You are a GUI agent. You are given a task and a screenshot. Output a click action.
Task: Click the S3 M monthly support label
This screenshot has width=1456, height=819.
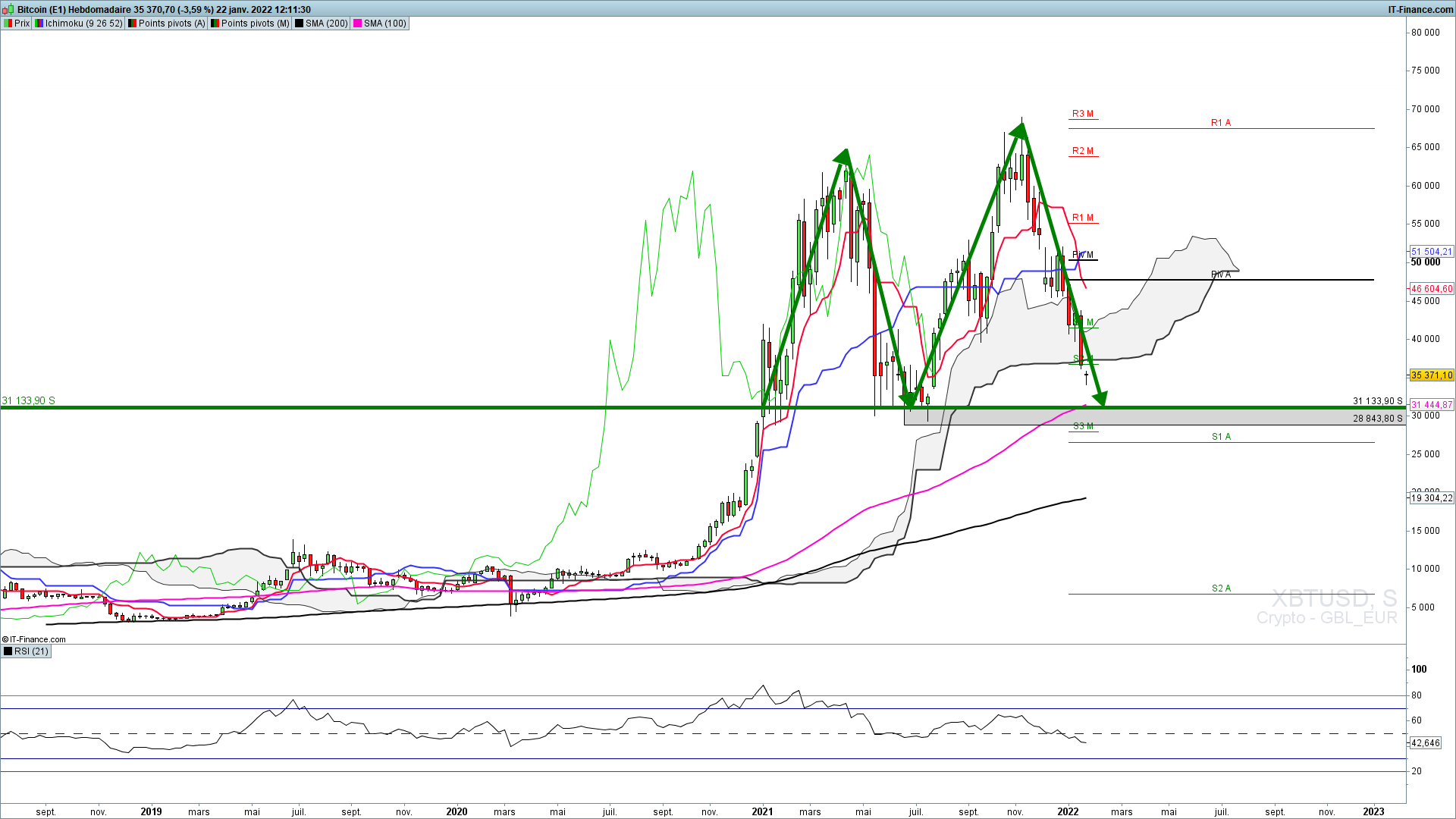(x=1083, y=426)
